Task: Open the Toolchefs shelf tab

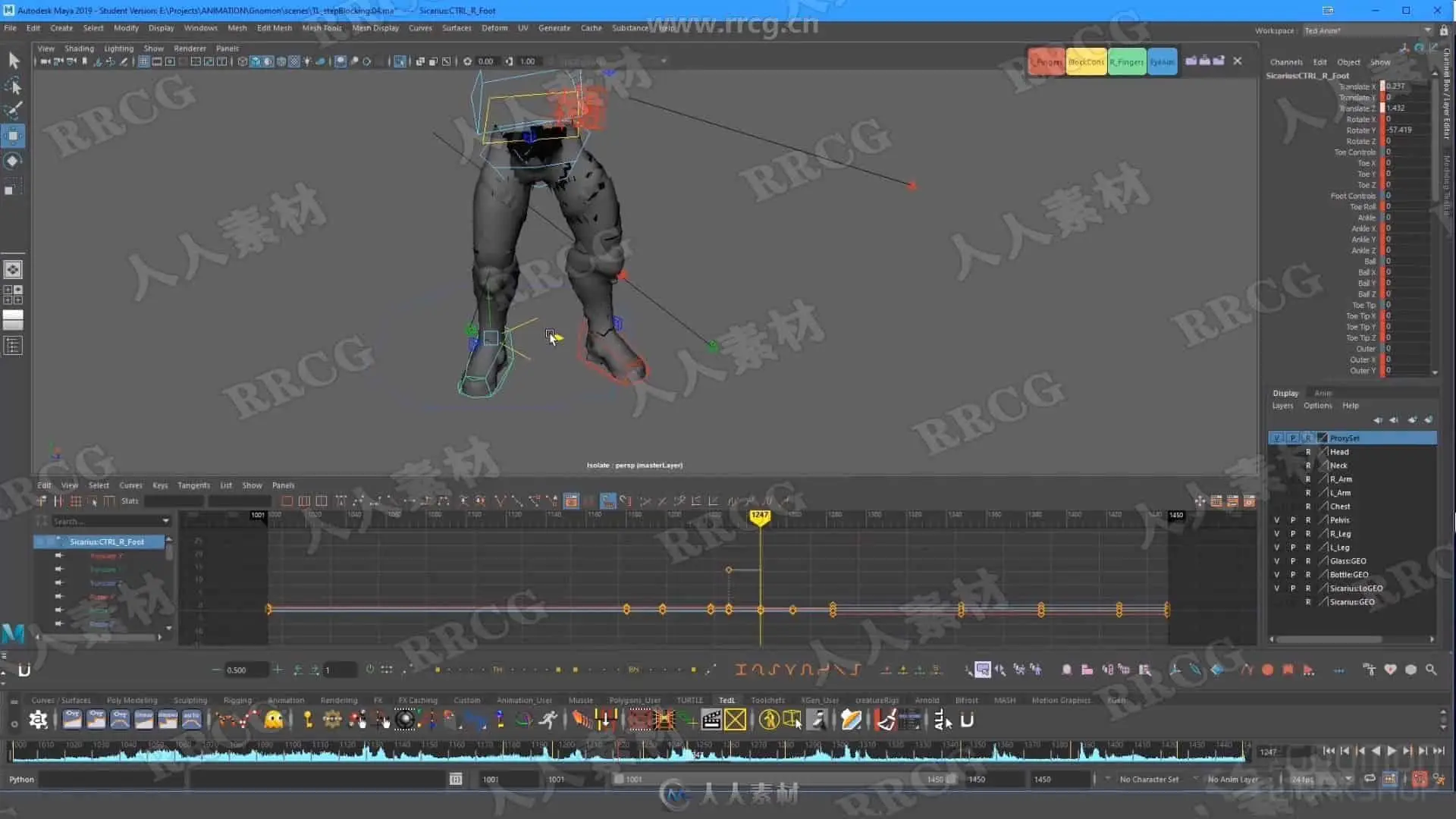Action: pyautogui.click(x=767, y=701)
